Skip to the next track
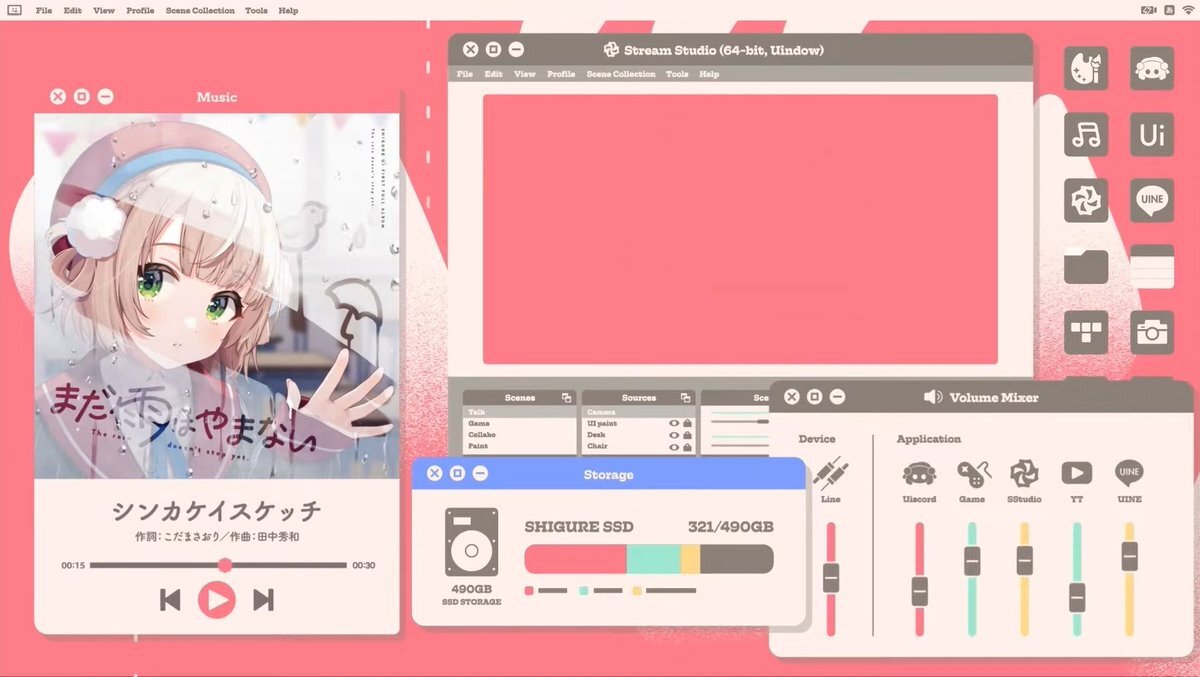 pos(263,599)
